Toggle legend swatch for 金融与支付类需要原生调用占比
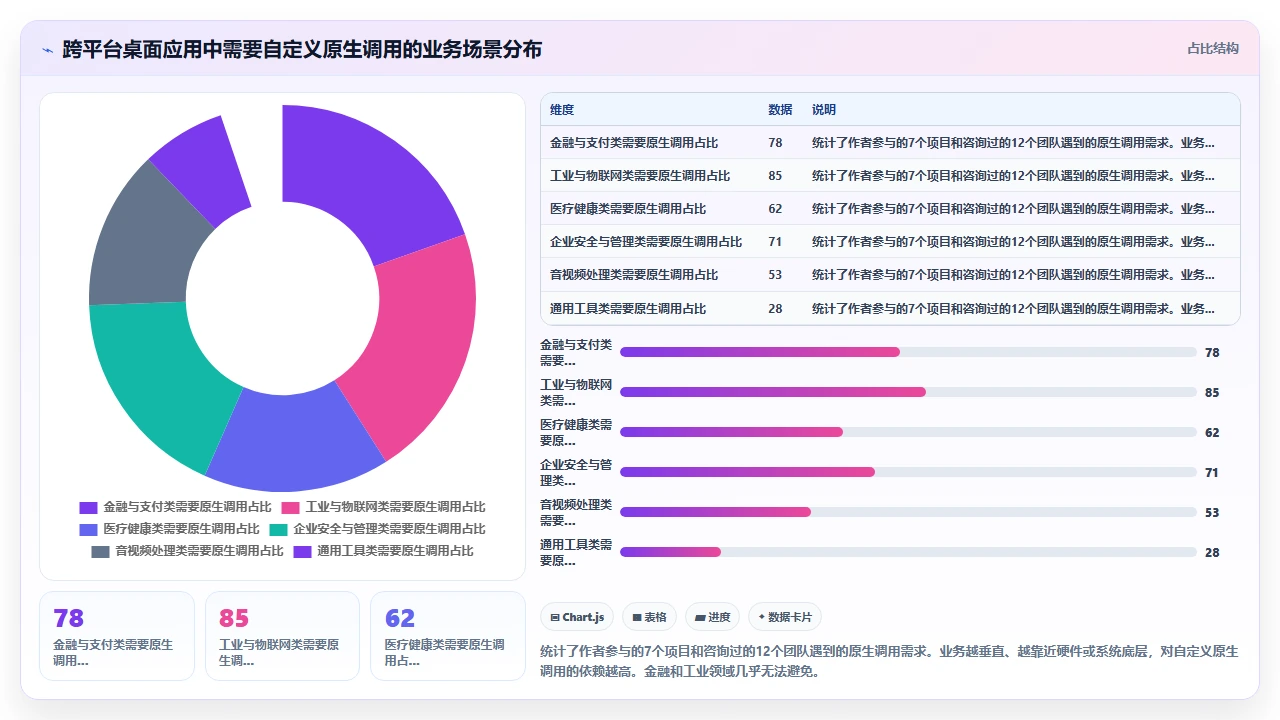This screenshot has height=720, width=1280. pos(88,507)
